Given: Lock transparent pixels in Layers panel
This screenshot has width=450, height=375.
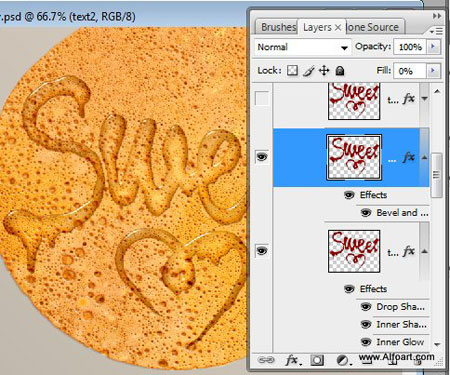Looking at the screenshot, I should (292, 71).
